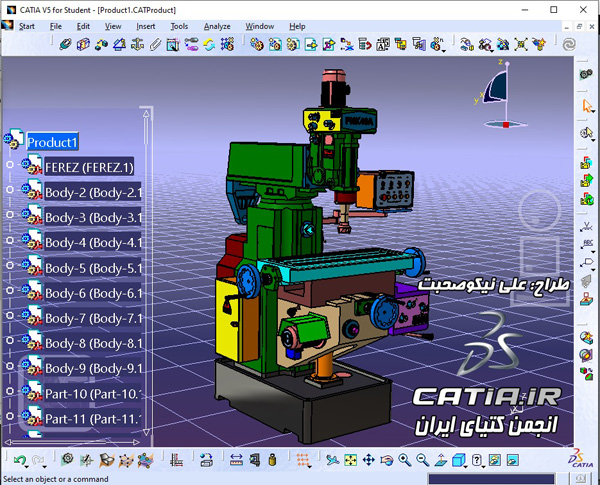Select the Quick Constraint tool
Viewport: 600px width, 485px height.
(x=173, y=44)
